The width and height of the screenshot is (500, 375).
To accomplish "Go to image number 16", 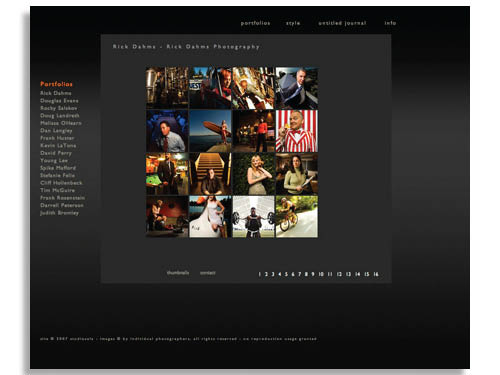I will click(x=376, y=274).
